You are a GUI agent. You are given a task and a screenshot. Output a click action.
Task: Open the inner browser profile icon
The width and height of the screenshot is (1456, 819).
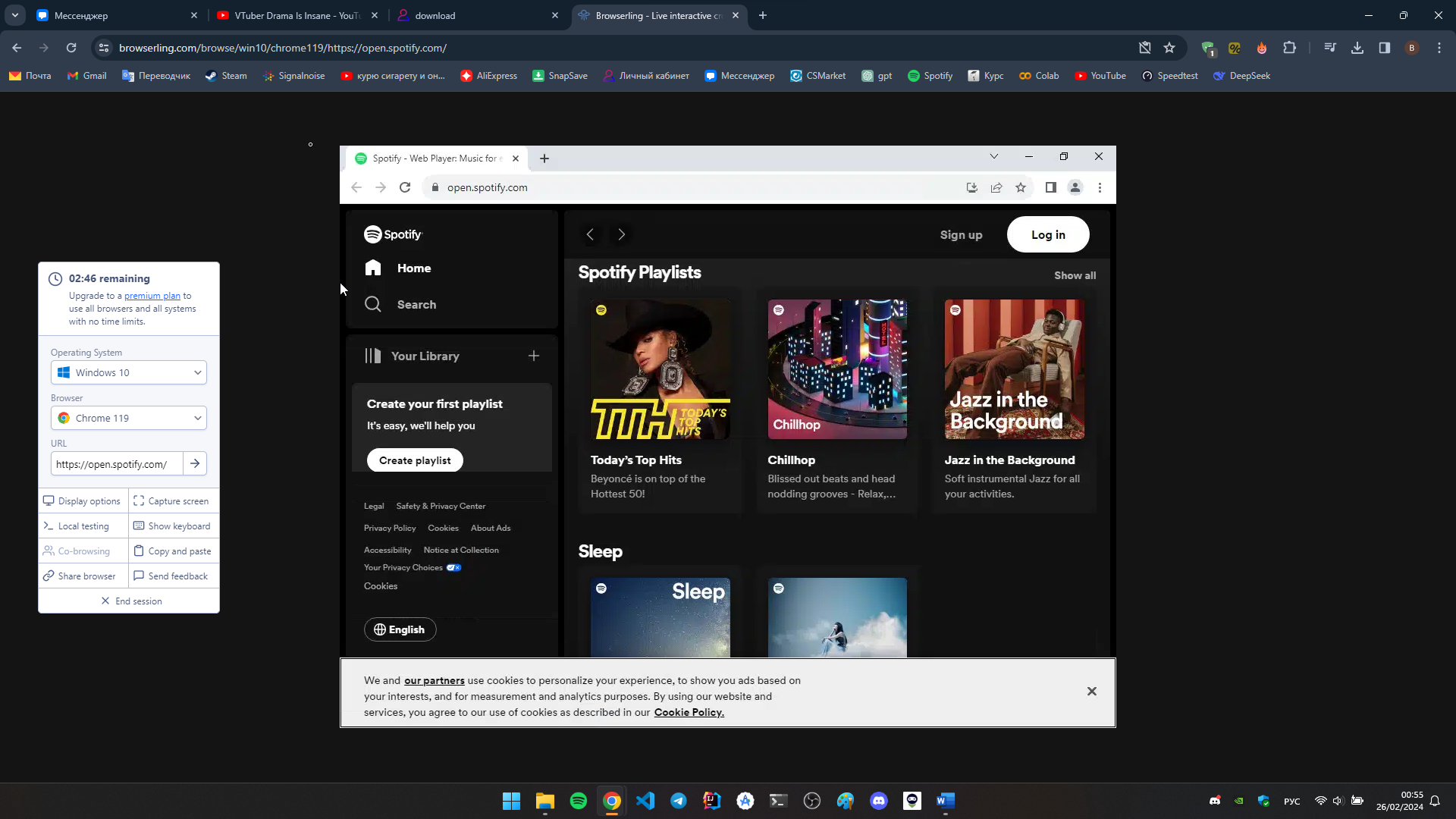point(1075,187)
